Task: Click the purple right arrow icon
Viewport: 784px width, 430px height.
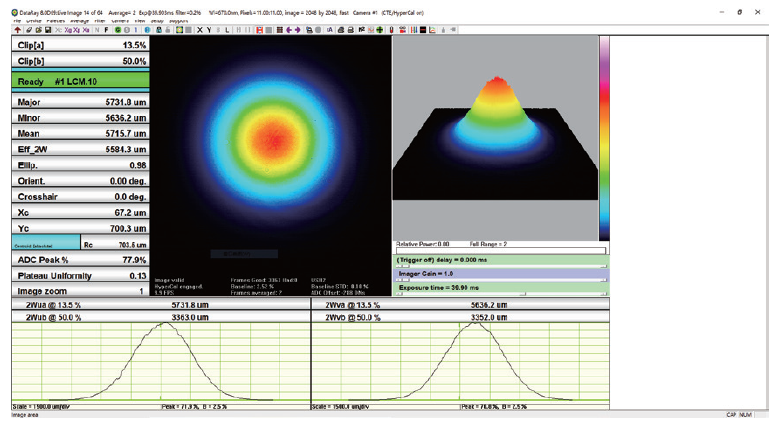Action: click(x=298, y=30)
